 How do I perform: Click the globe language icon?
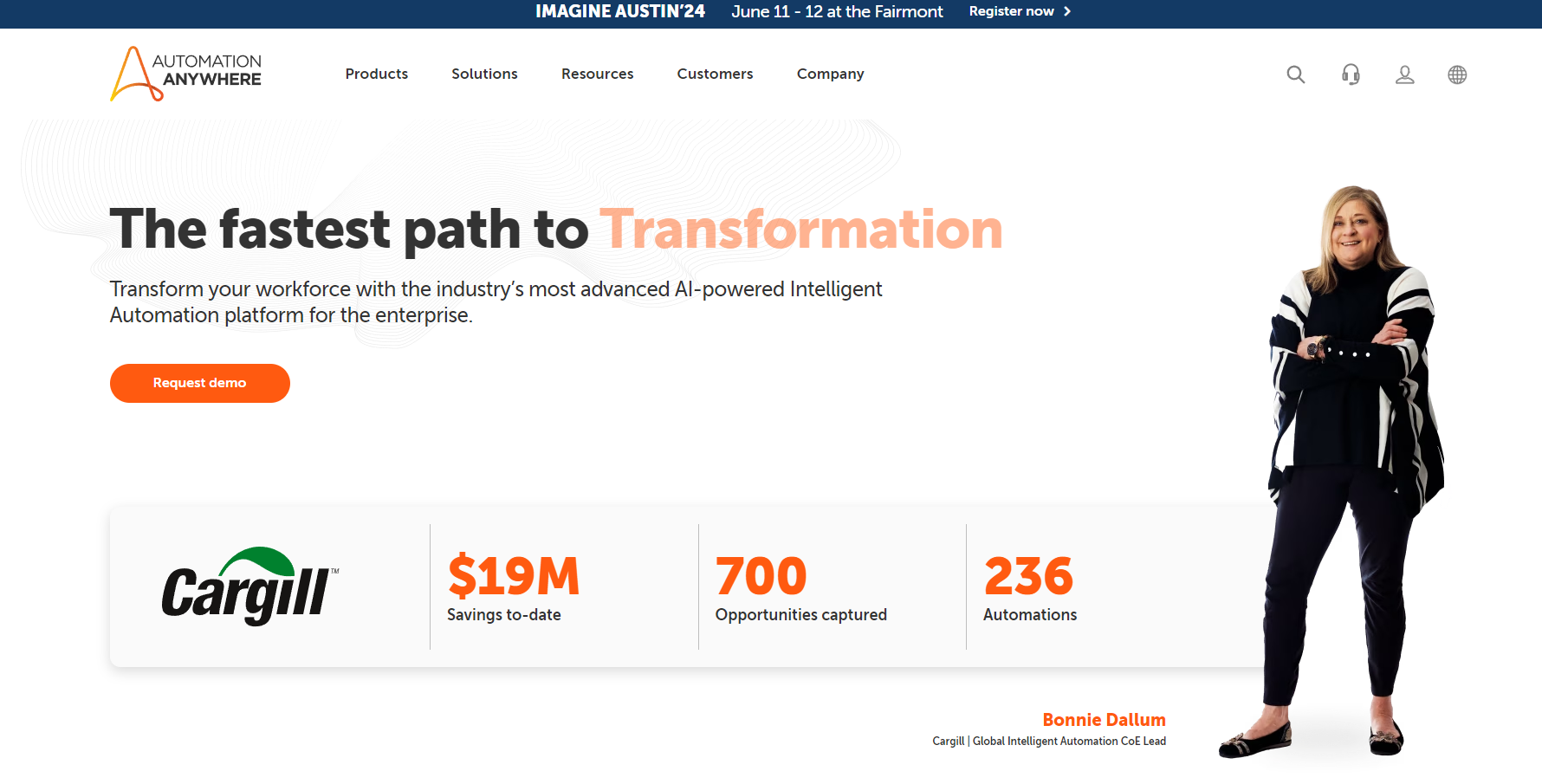[1457, 75]
